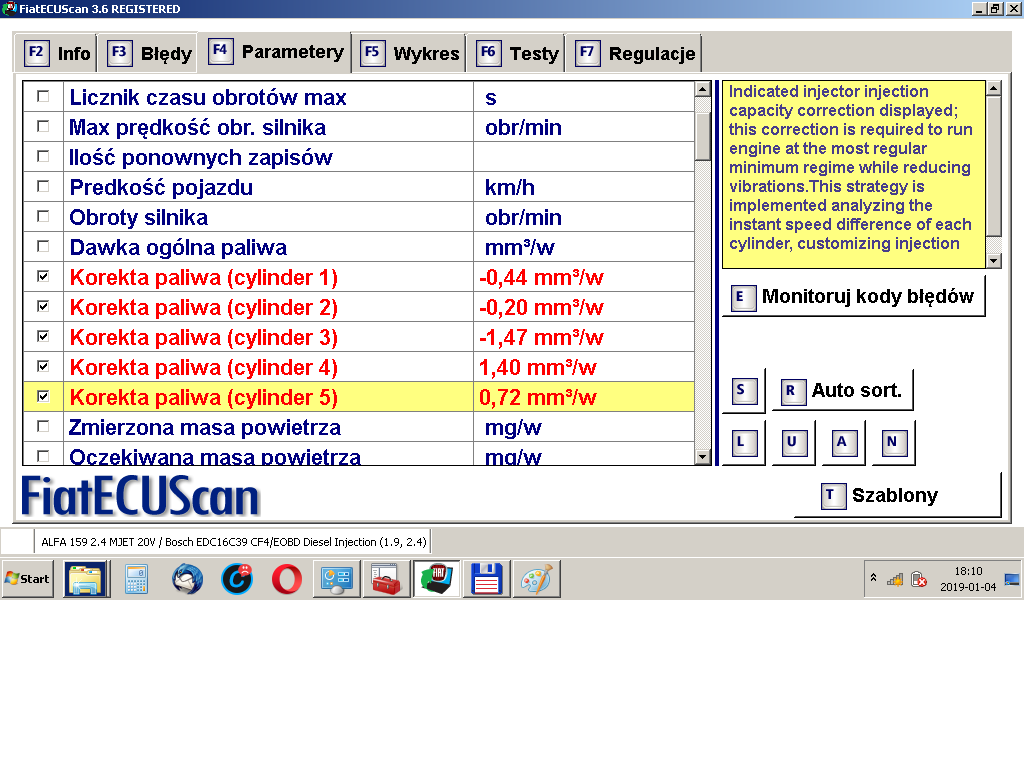This screenshot has height=768, width=1025.
Task: Select the Obroty silnika row label
Action: (139, 218)
